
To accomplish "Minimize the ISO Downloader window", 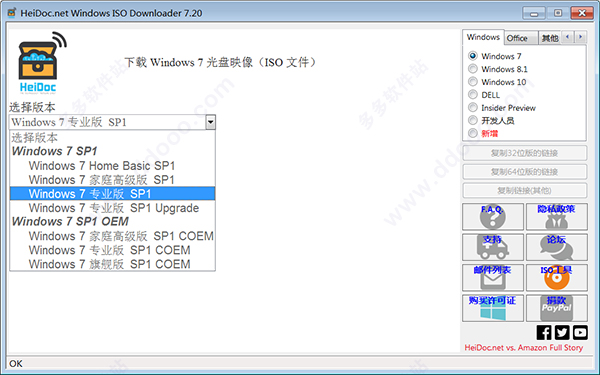I will 534,13.
